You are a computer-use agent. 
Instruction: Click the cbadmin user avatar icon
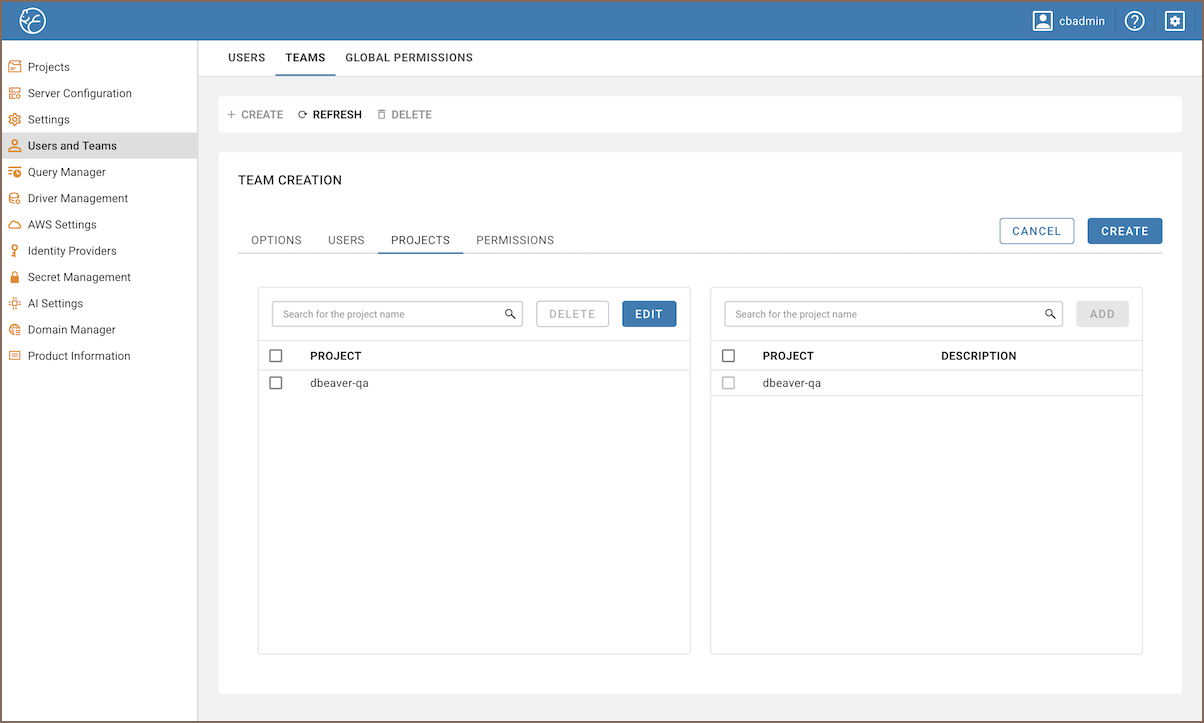pos(1043,21)
